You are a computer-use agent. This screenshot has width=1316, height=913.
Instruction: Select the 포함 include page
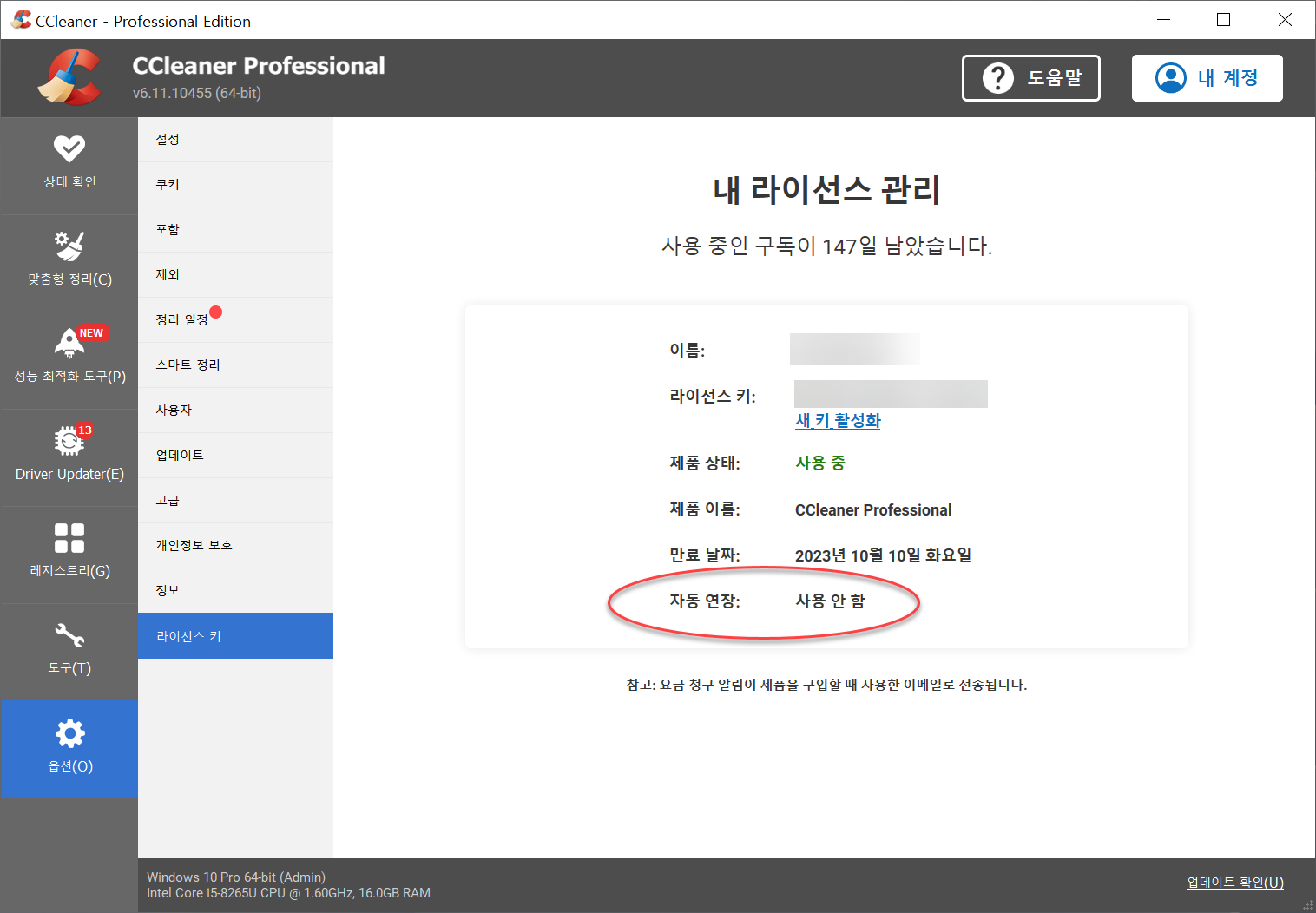click(x=235, y=230)
